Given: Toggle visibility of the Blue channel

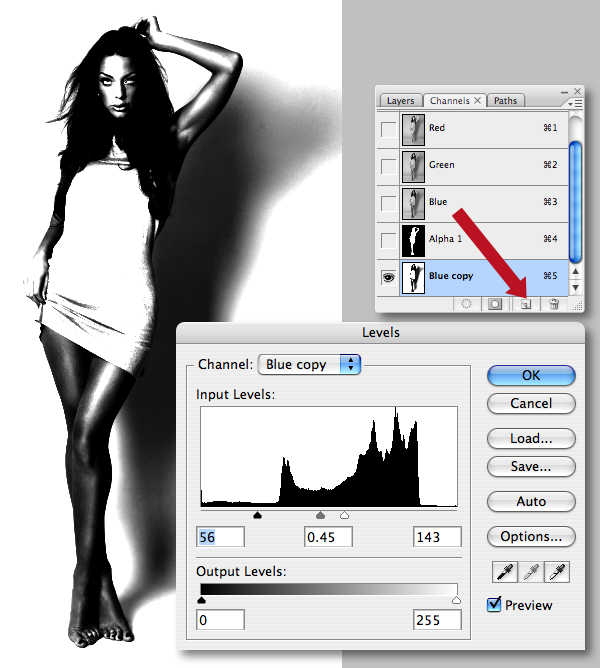Looking at the screenshot, I should [x=388, y=203].
